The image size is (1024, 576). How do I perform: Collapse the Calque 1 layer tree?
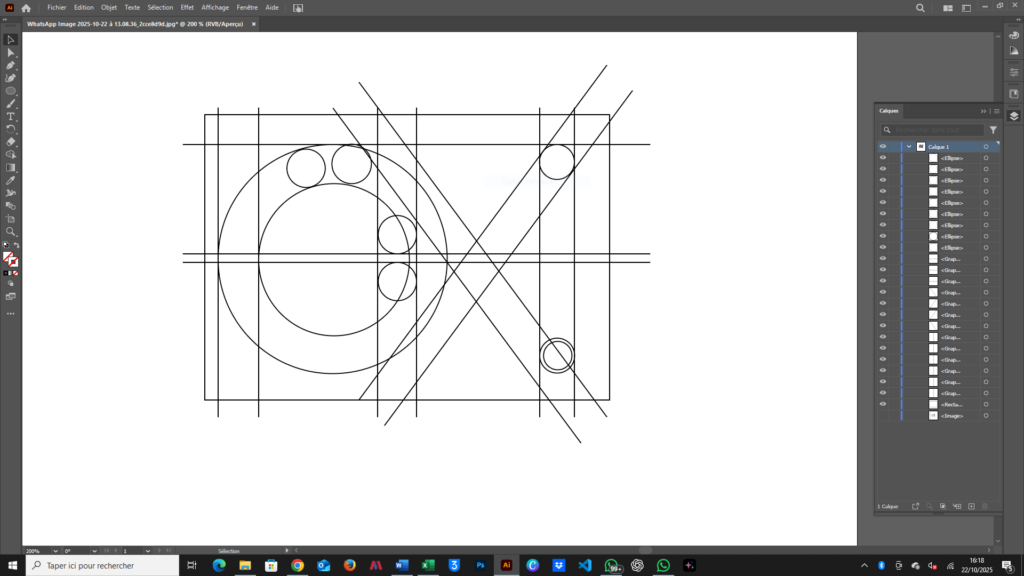point(908,146)
